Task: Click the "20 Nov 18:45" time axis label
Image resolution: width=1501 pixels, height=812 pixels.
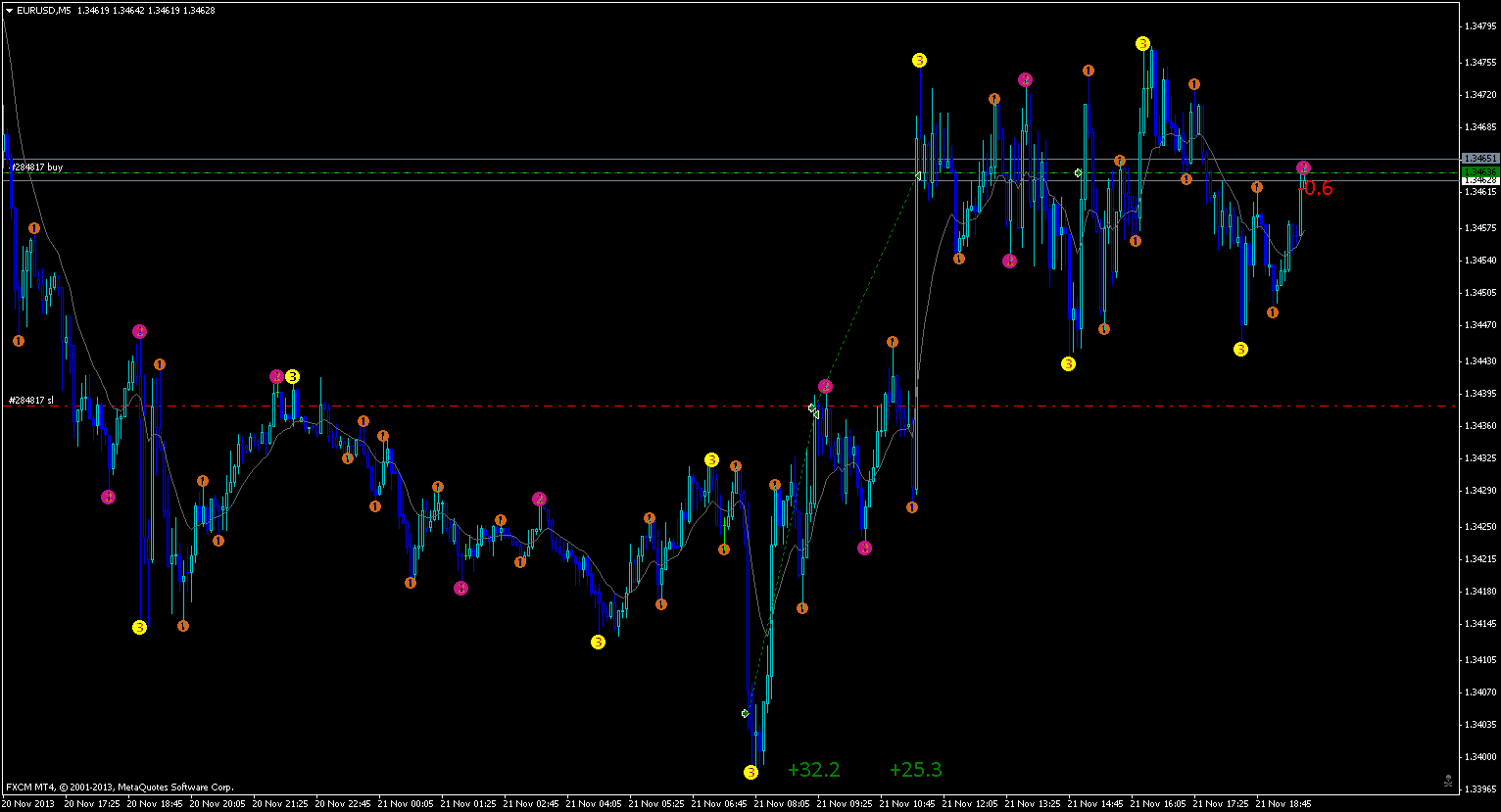Action: pos(155,804)
